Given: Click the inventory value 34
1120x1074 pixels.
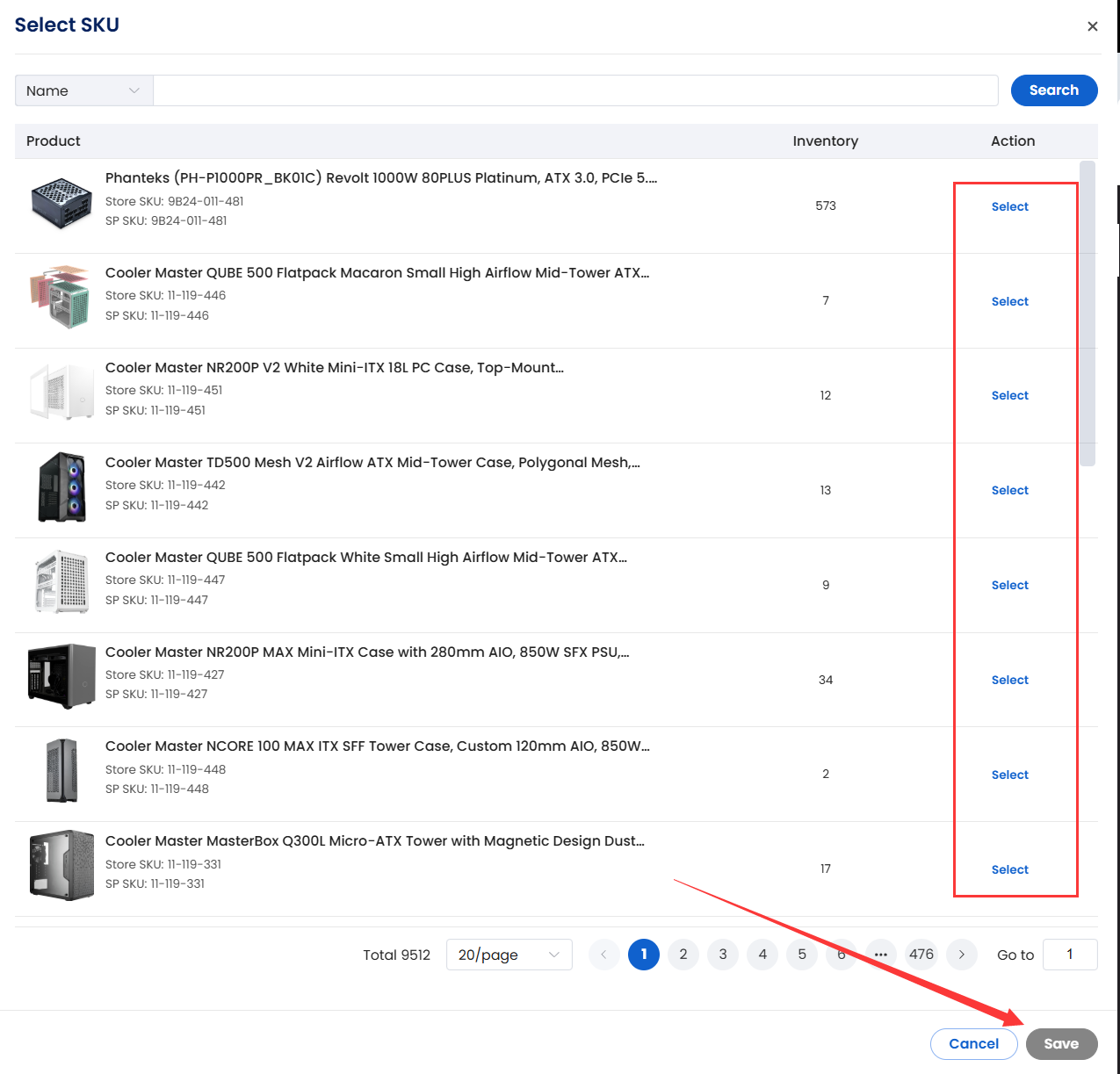Looking at the screenshot, I should [826, 680].
